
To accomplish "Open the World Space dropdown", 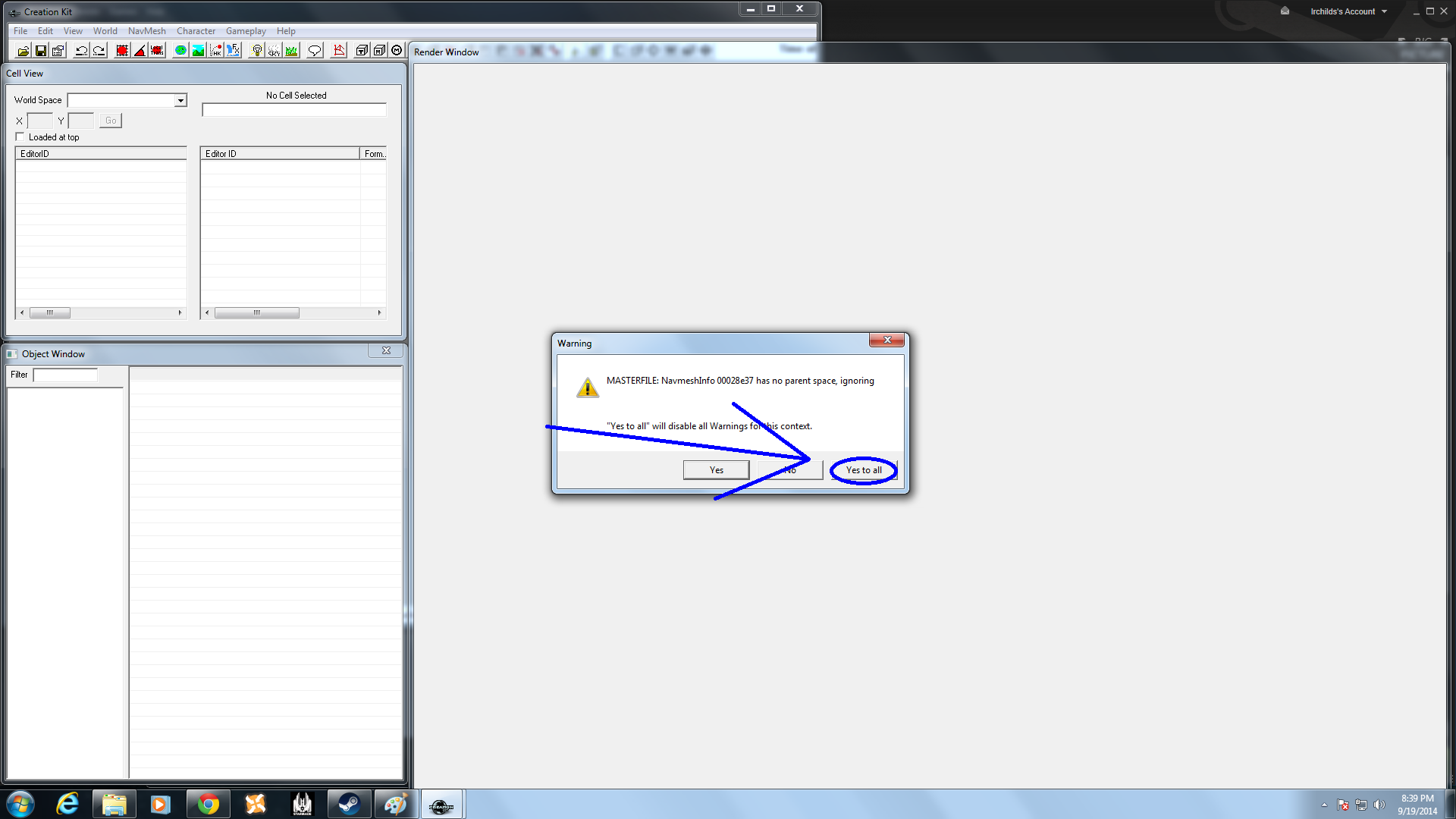I will pos(180,100).
